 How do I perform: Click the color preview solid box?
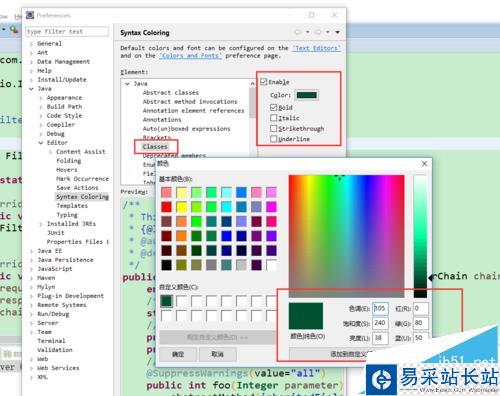pyautogui.click(x=306, y=316)
